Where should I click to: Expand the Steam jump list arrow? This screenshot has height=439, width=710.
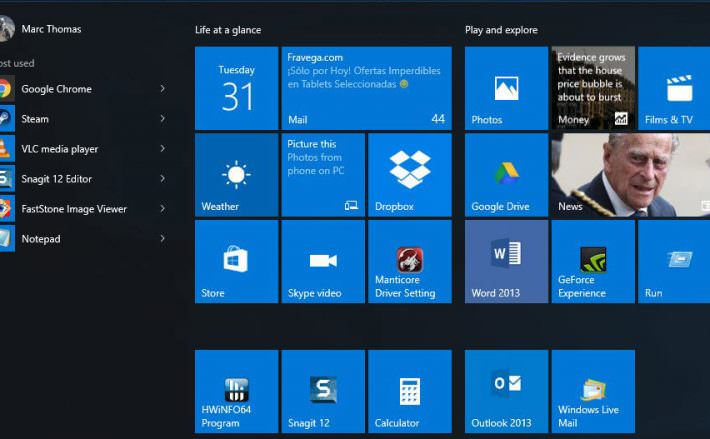(163, 119)
